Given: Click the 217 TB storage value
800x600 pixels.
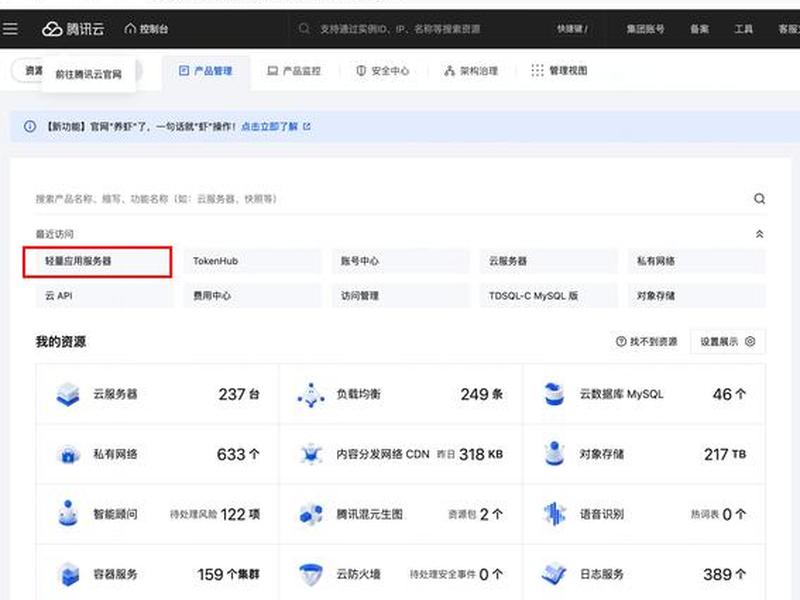Looking at the screenshot, I should coord(724,454).
